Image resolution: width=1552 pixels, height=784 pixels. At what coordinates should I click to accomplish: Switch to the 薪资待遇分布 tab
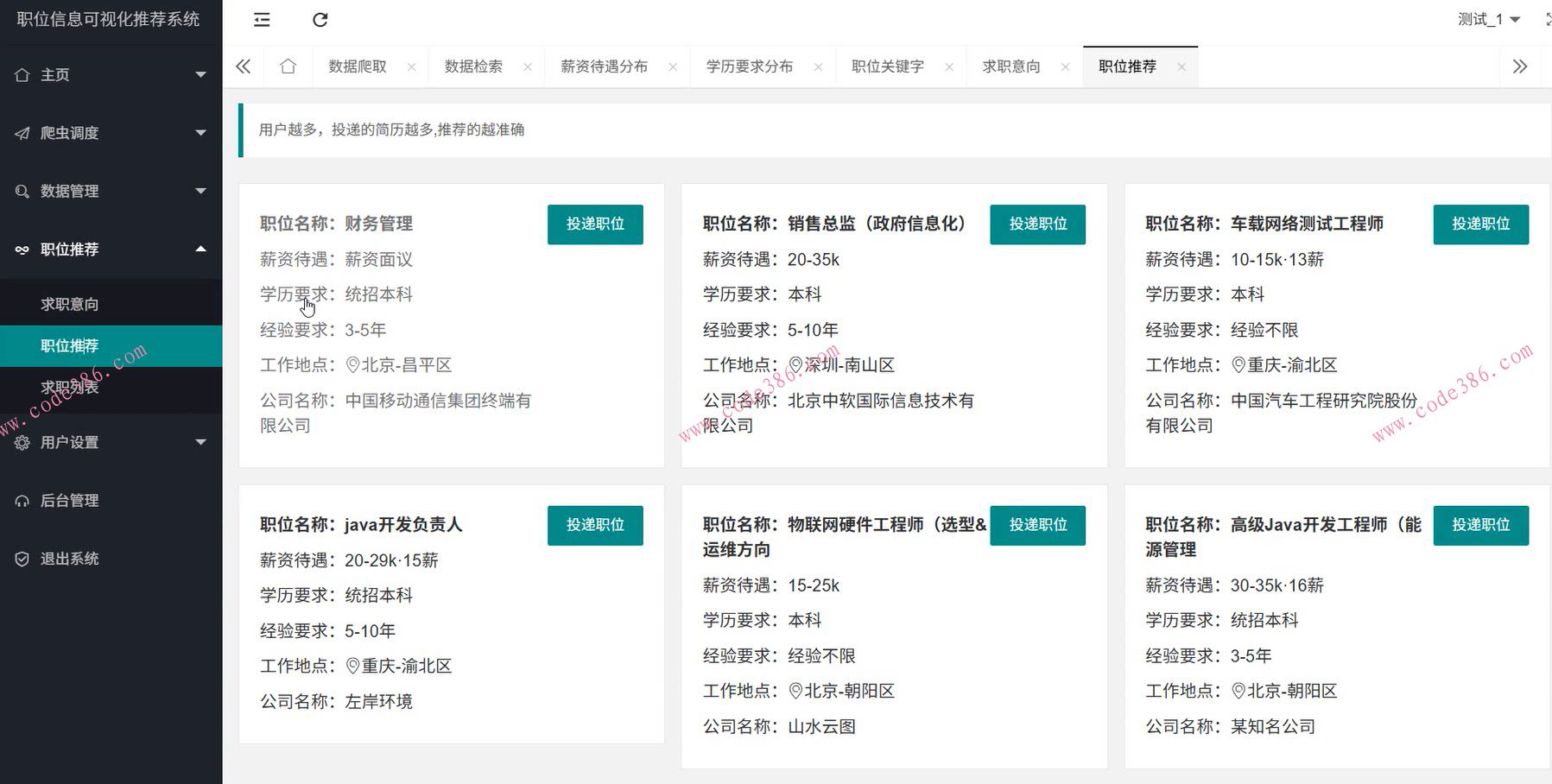(603, 66)
